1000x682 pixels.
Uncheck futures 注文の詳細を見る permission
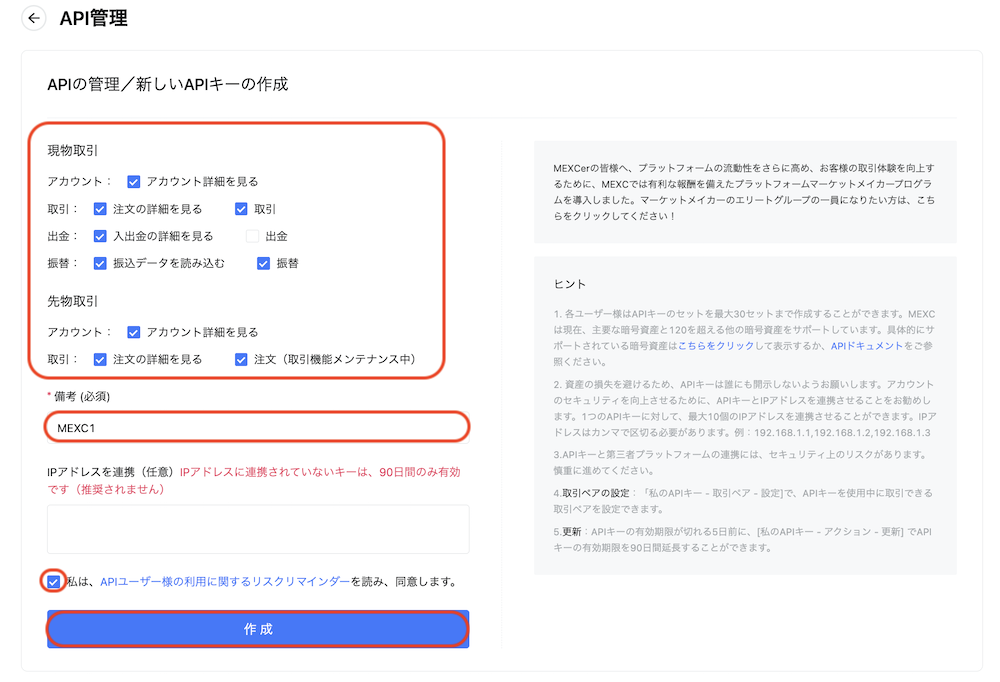(x=100, y=359)
